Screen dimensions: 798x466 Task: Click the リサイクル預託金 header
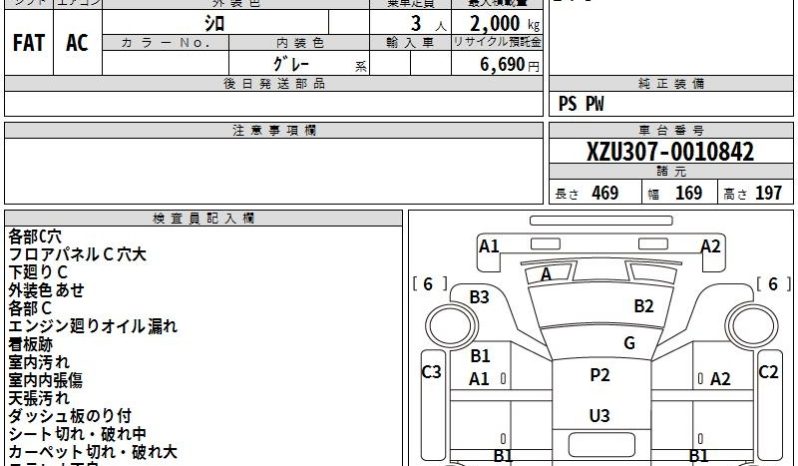tap(497, 42)
